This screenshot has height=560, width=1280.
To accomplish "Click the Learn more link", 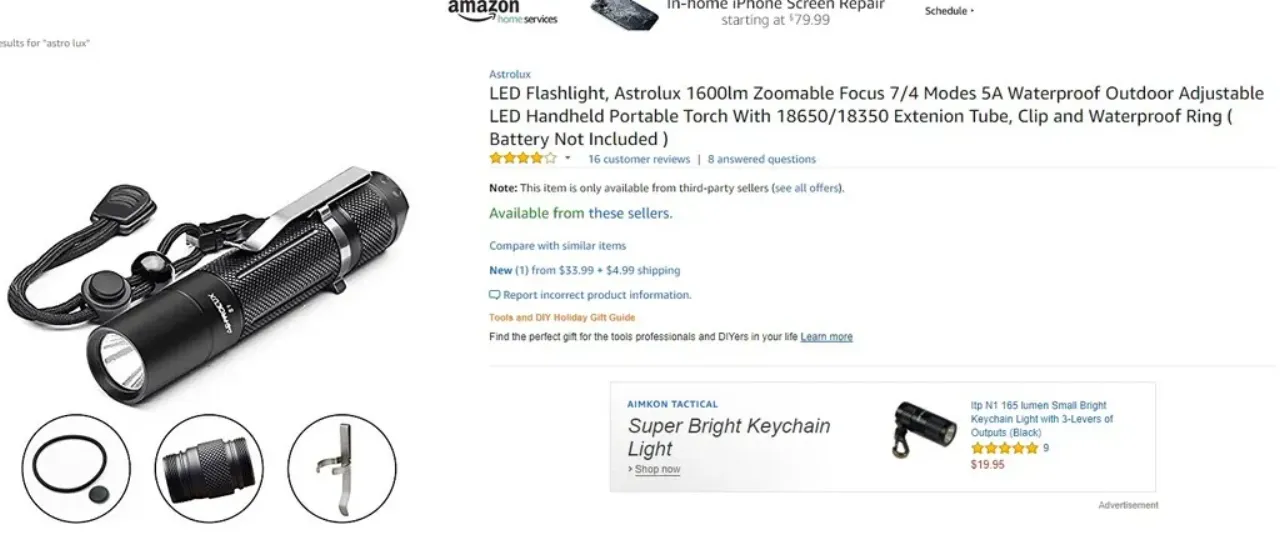I will coord(827,337).
